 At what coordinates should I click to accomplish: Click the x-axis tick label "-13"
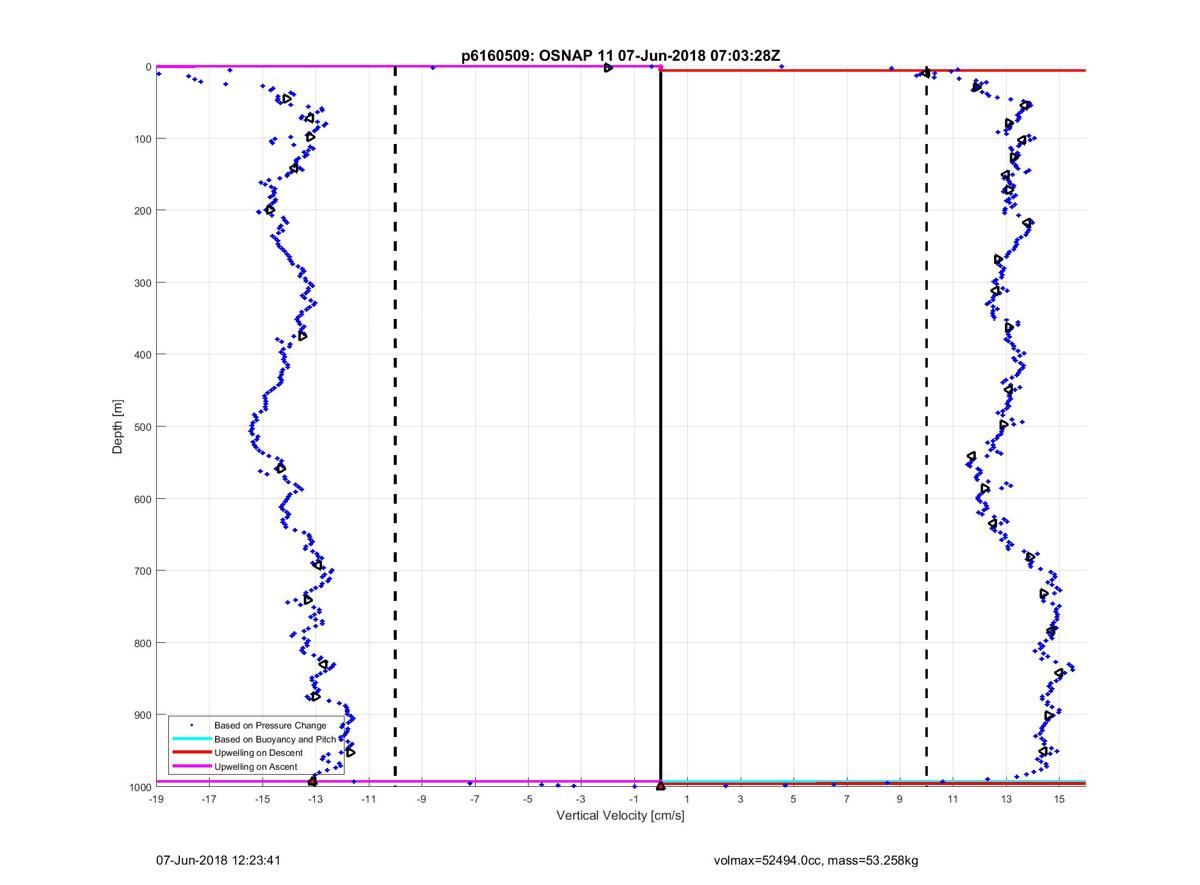point(315,799)
